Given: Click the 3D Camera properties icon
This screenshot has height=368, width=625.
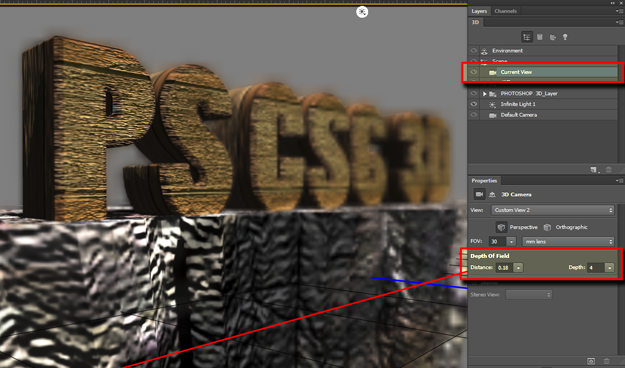Looking at the screenshot, I should (x=479, y=194).
